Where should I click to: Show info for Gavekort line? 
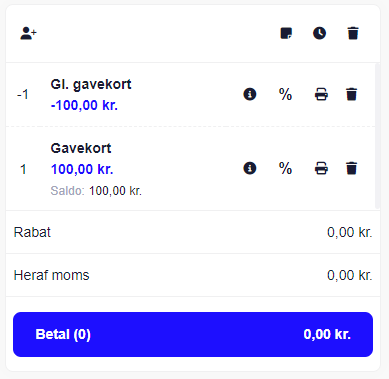point(250,168)
